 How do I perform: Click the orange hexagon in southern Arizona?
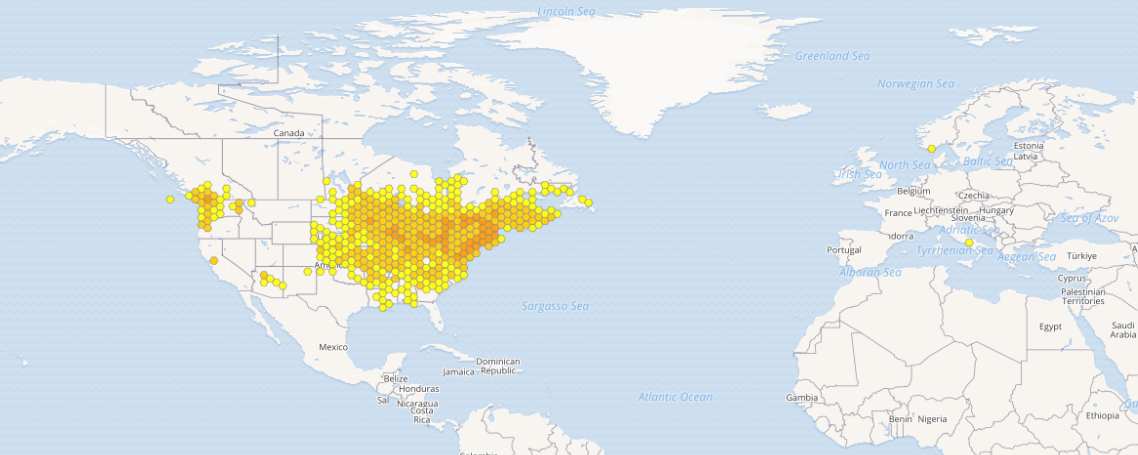tap(264, 275)
